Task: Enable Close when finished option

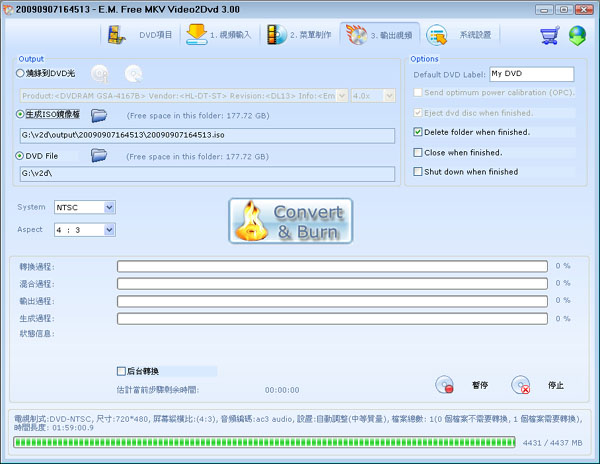Action: coord(418,153)
